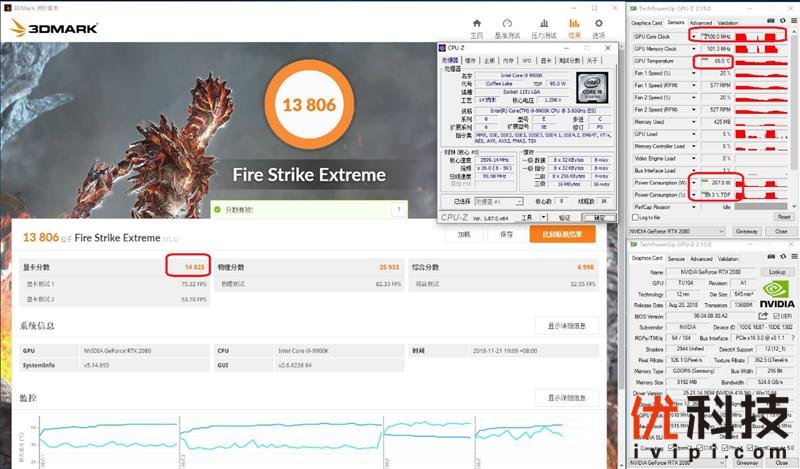Open the 3DMark results bar-chart icon
The height and width of the screenshot is (469, 800).
[x=574, y=23]
